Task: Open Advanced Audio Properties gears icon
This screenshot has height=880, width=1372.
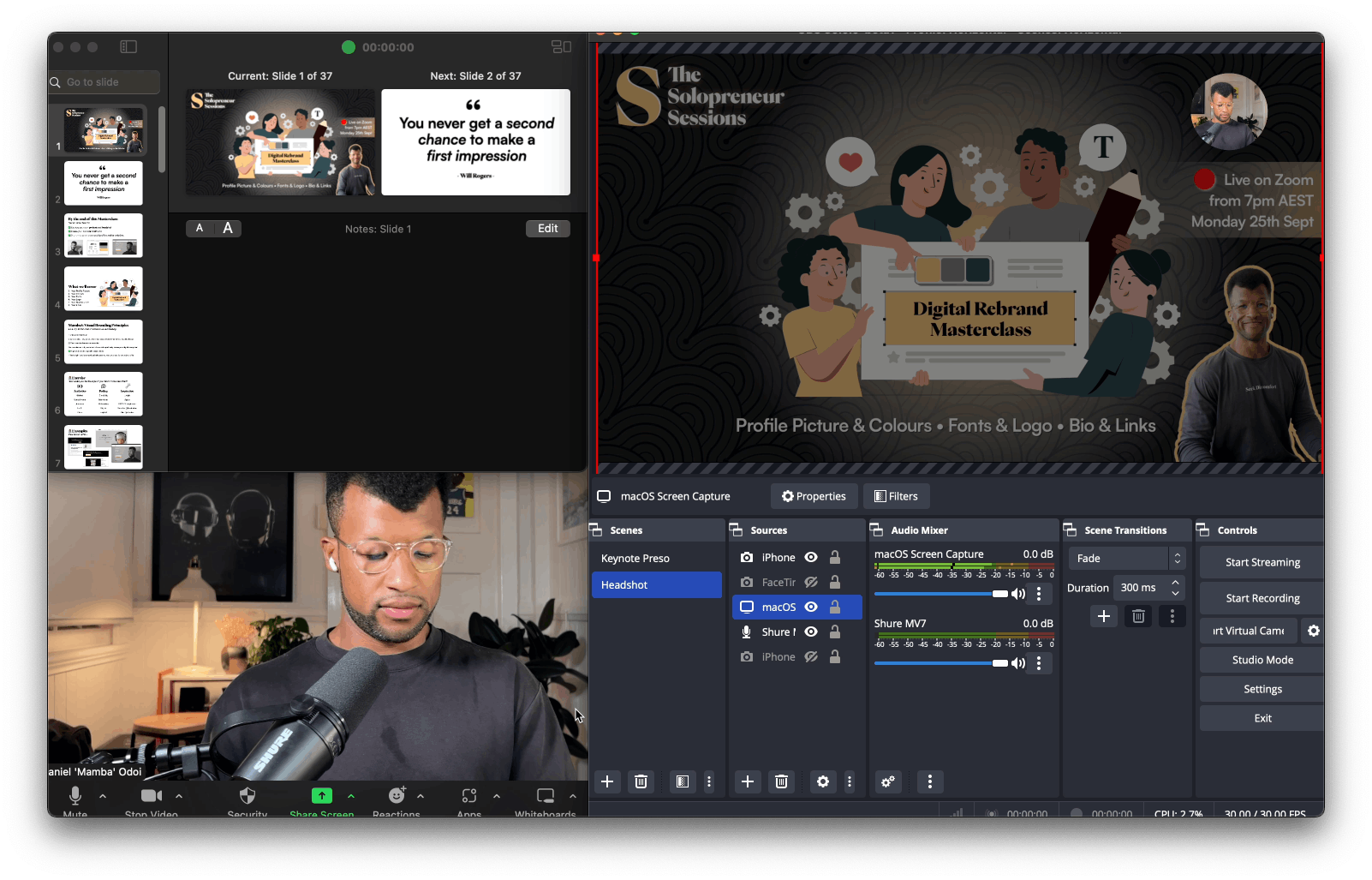Action: click(888, 781)
